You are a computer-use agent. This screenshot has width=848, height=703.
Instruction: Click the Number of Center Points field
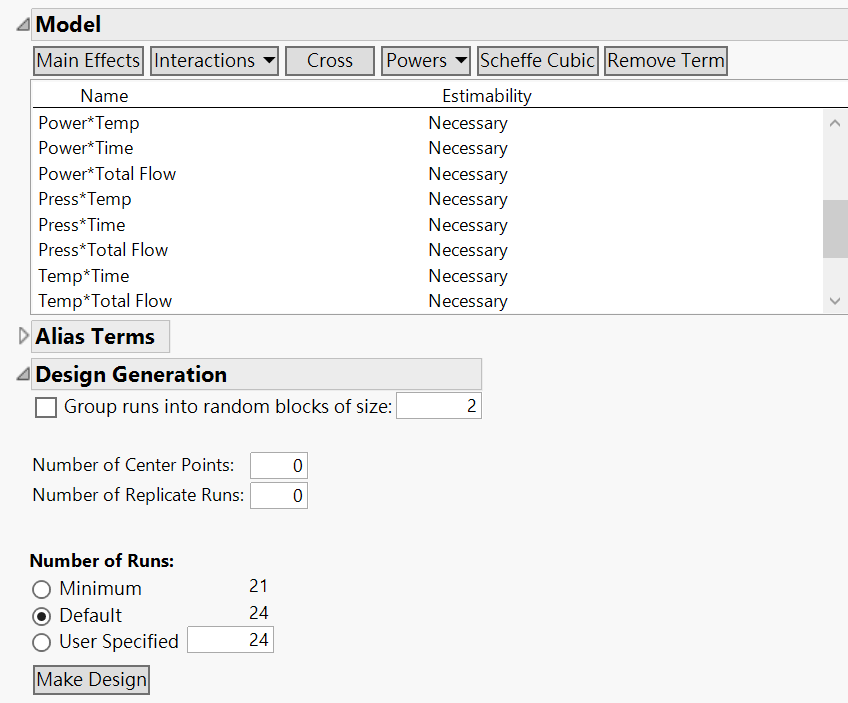point(278,465)
